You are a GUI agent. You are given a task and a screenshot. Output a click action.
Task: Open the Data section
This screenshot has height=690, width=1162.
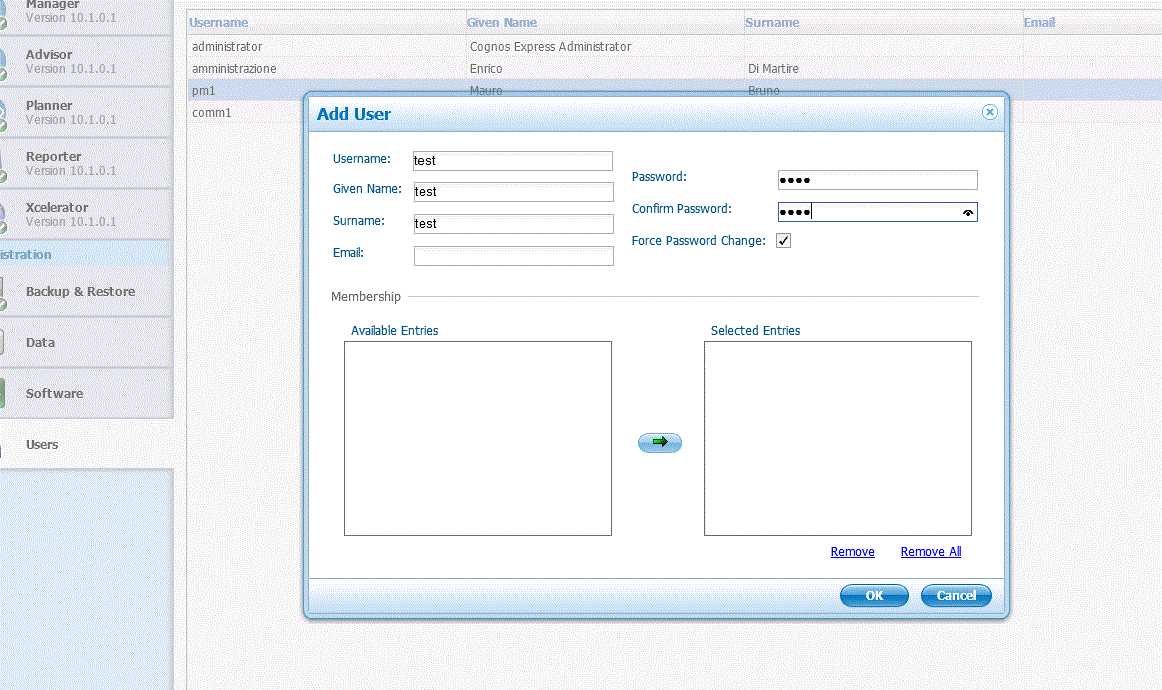pos(86,342)
